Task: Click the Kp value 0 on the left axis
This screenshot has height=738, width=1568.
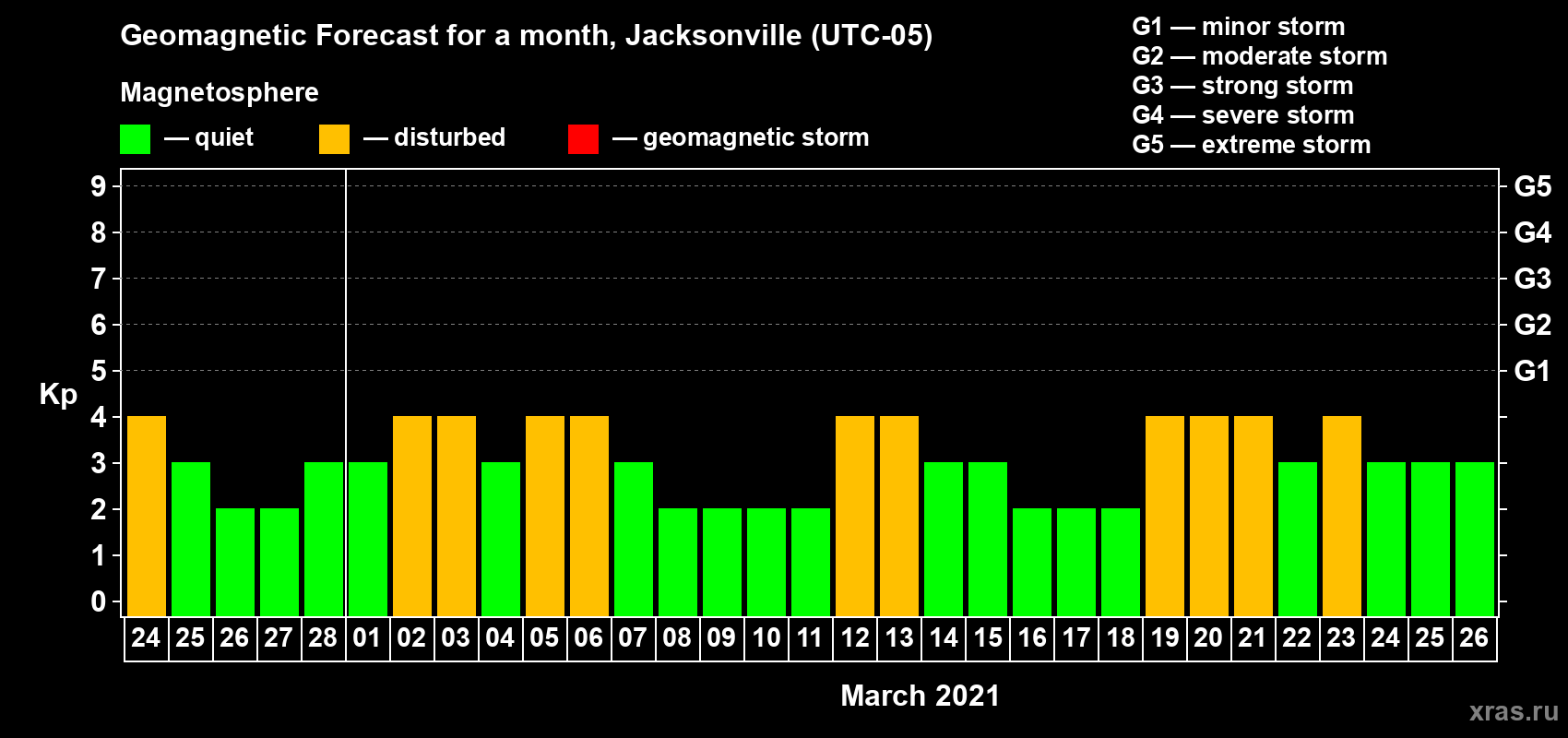Action: [99, 601]
